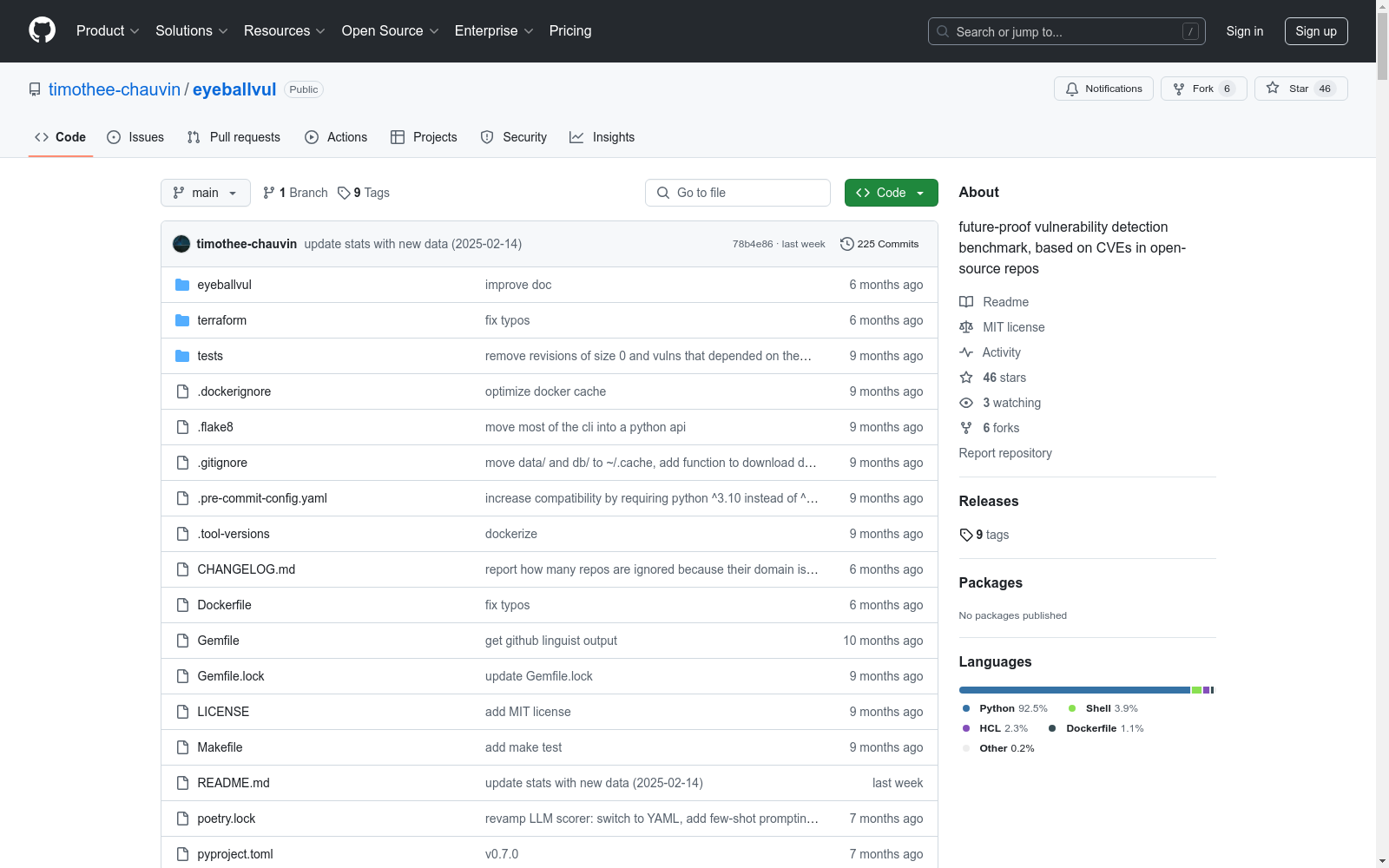The height and width of the screenshot is (868, 1389).
Task: Click the scale icon next to MIT license
Action: coord(966,327)
